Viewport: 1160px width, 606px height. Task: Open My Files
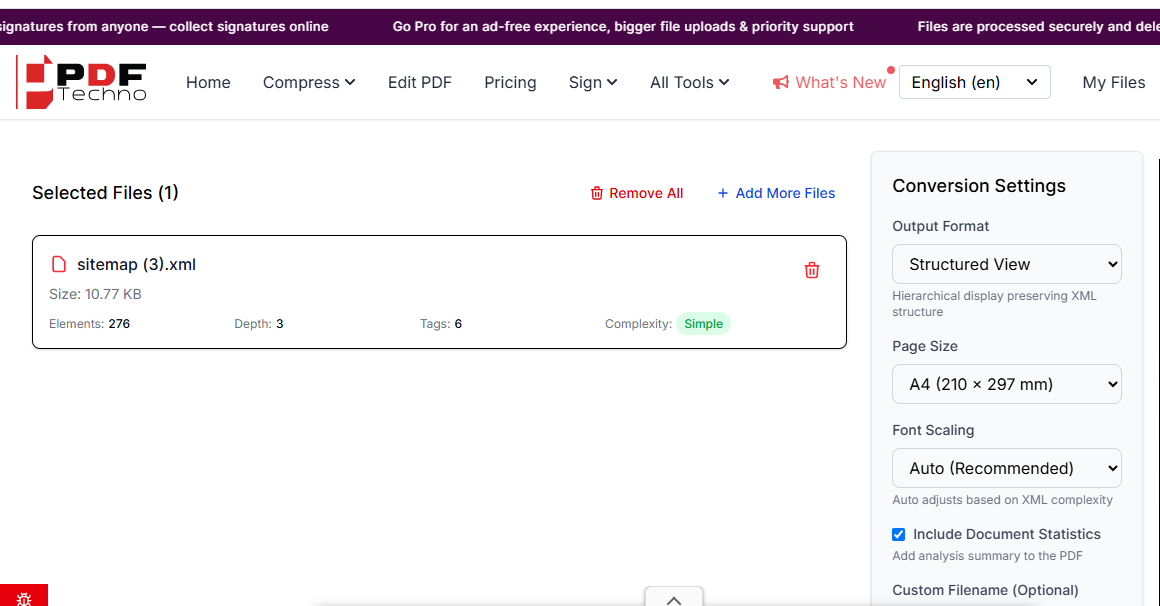click(1113, 82)
